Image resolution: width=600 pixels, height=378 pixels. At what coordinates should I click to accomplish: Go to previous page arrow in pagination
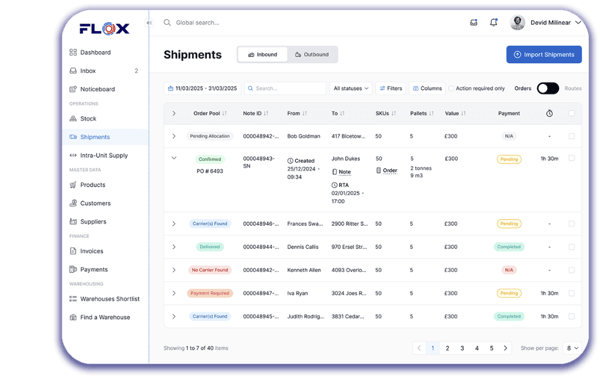419,348
